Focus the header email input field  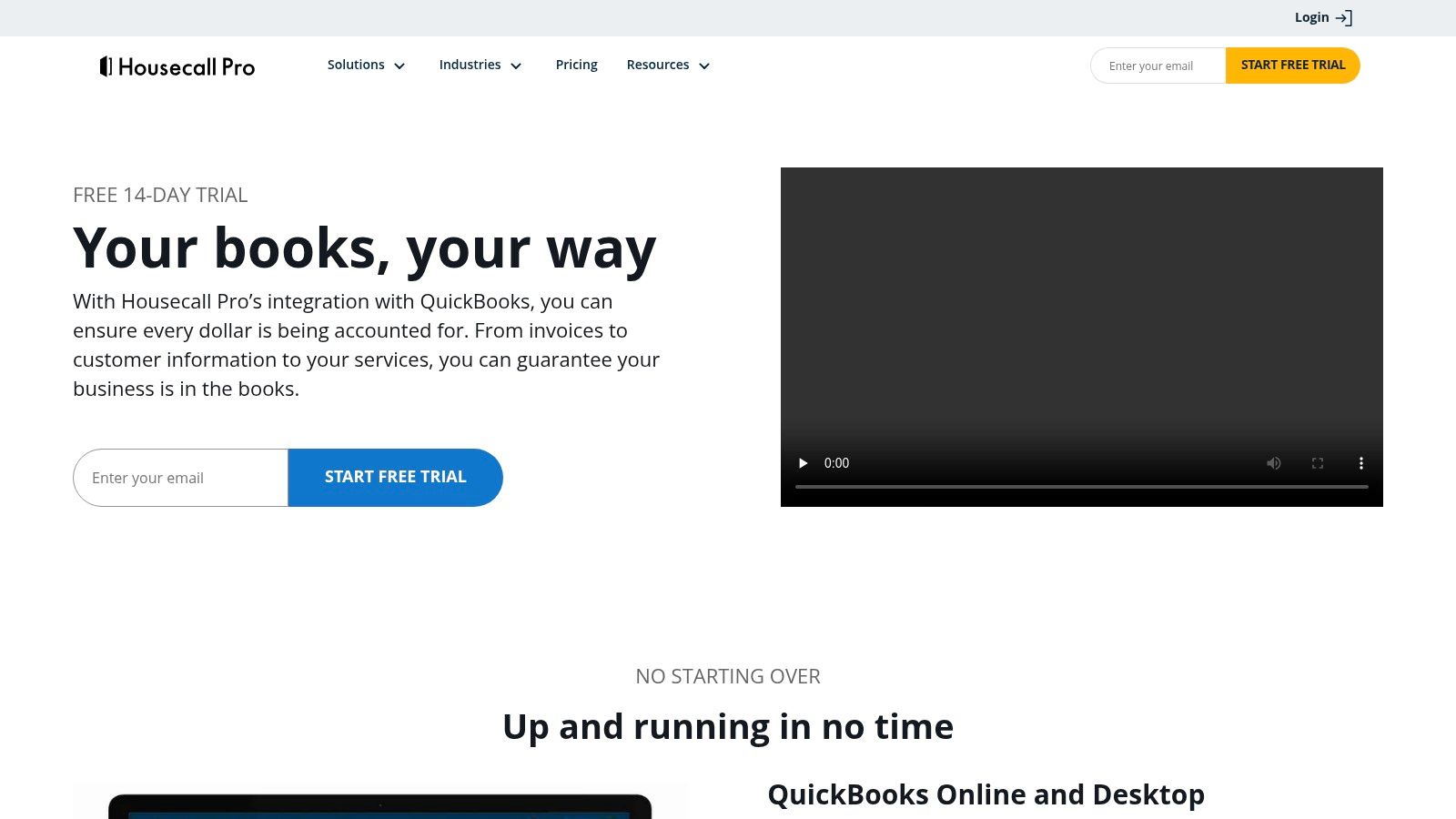coord(1158,66)
